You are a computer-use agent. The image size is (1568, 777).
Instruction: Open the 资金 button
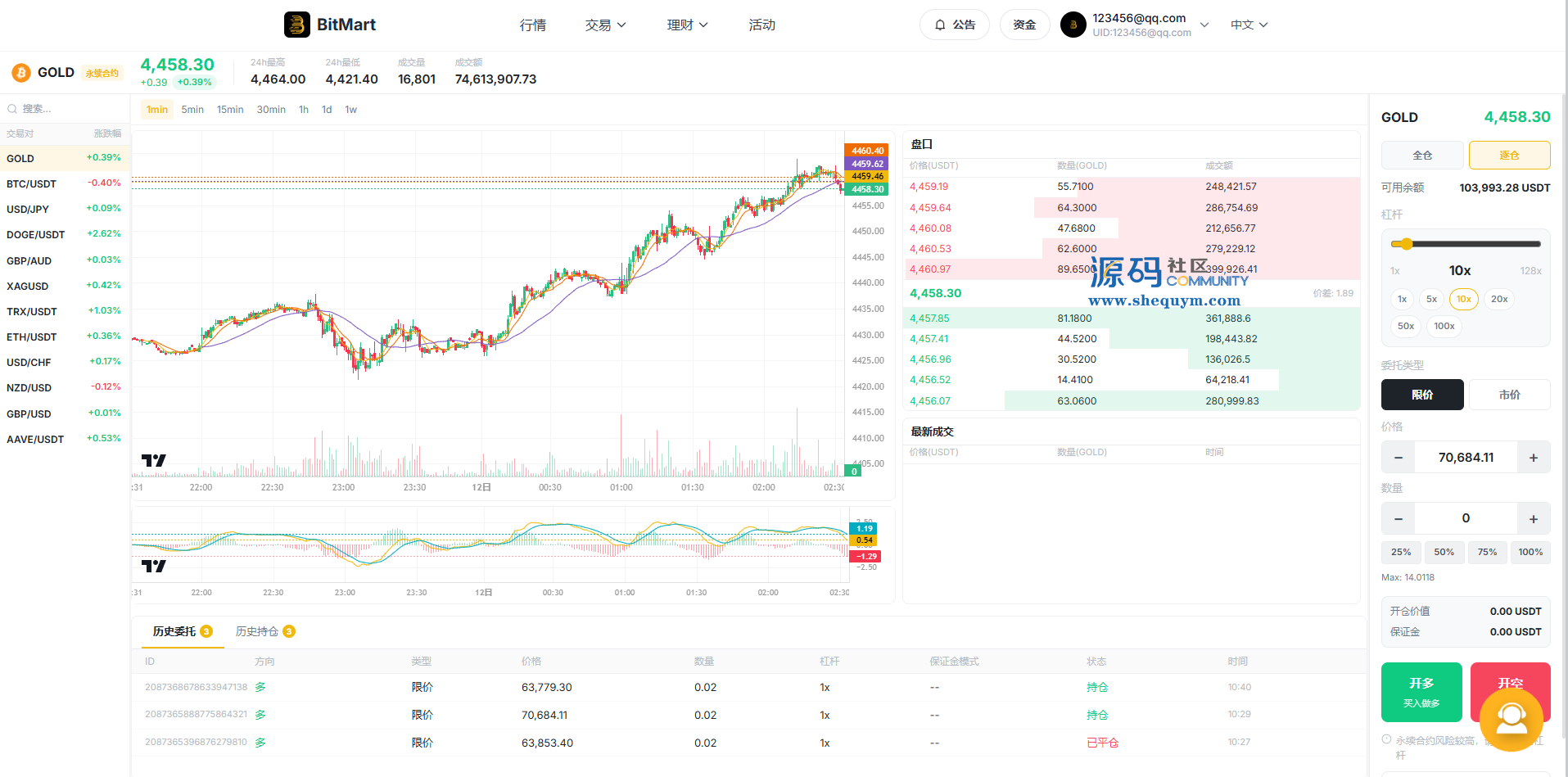point(1024,25)
